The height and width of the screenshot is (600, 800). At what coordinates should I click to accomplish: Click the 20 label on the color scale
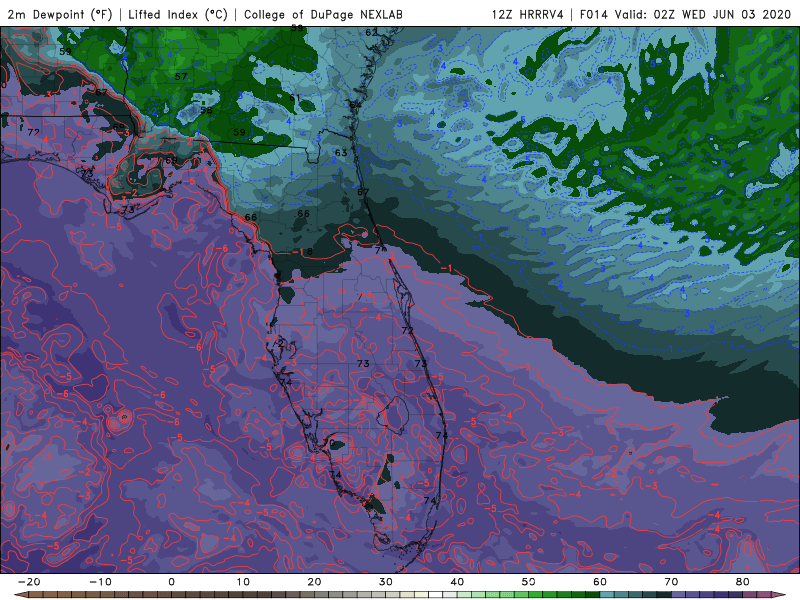(x=314, y=582)
